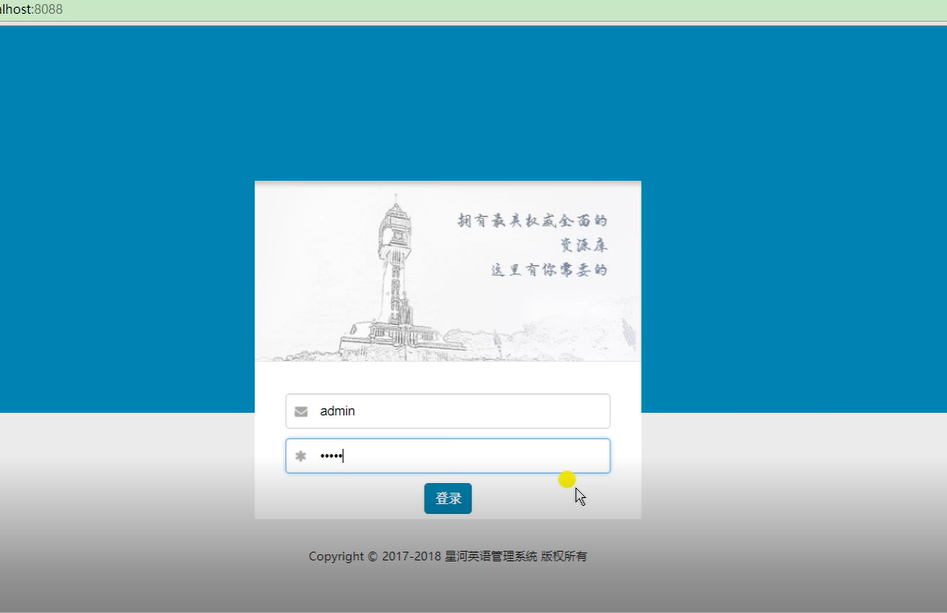The height and width of the screenshot is (613, 947).
Task: Click the lighthouse sketch banner image
Action: [448, 272]
